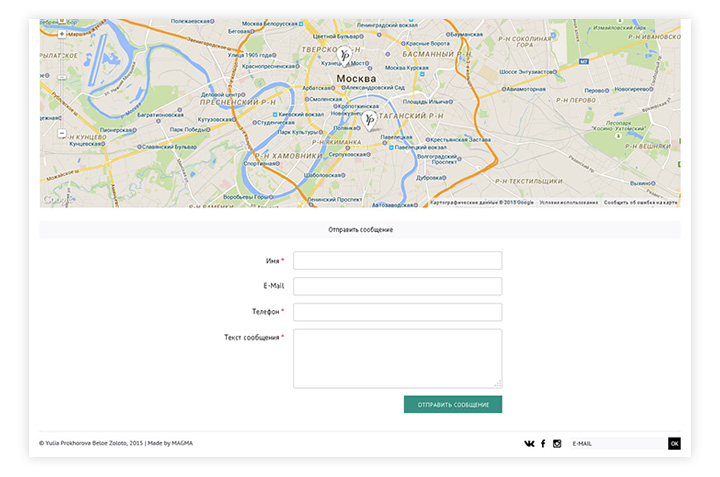720x477 pixels.
Task: Click into the Текст сообщения textarea
Action: [x=398, y=359]
